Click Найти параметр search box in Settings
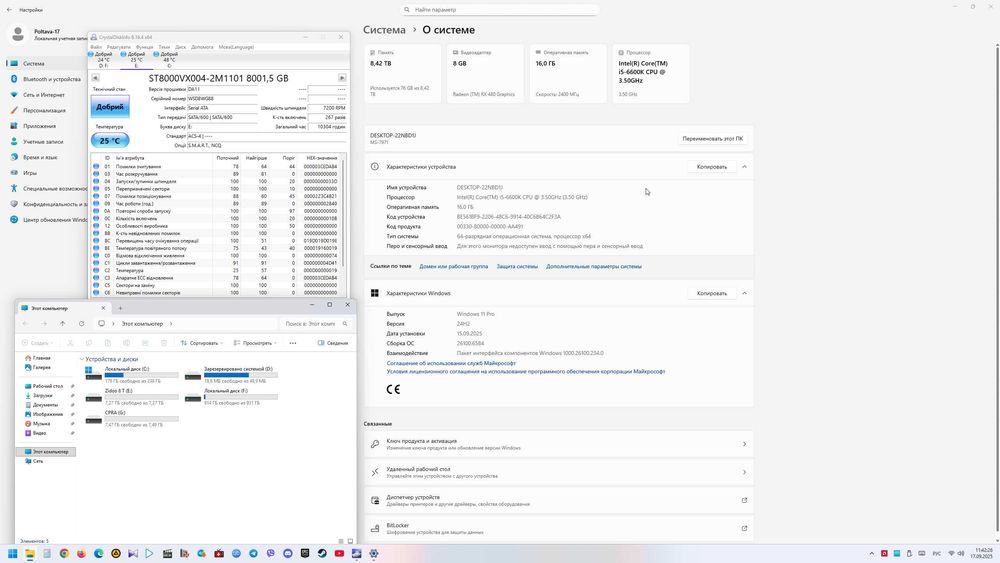1000x563 pixels. (x=501, y=10)
